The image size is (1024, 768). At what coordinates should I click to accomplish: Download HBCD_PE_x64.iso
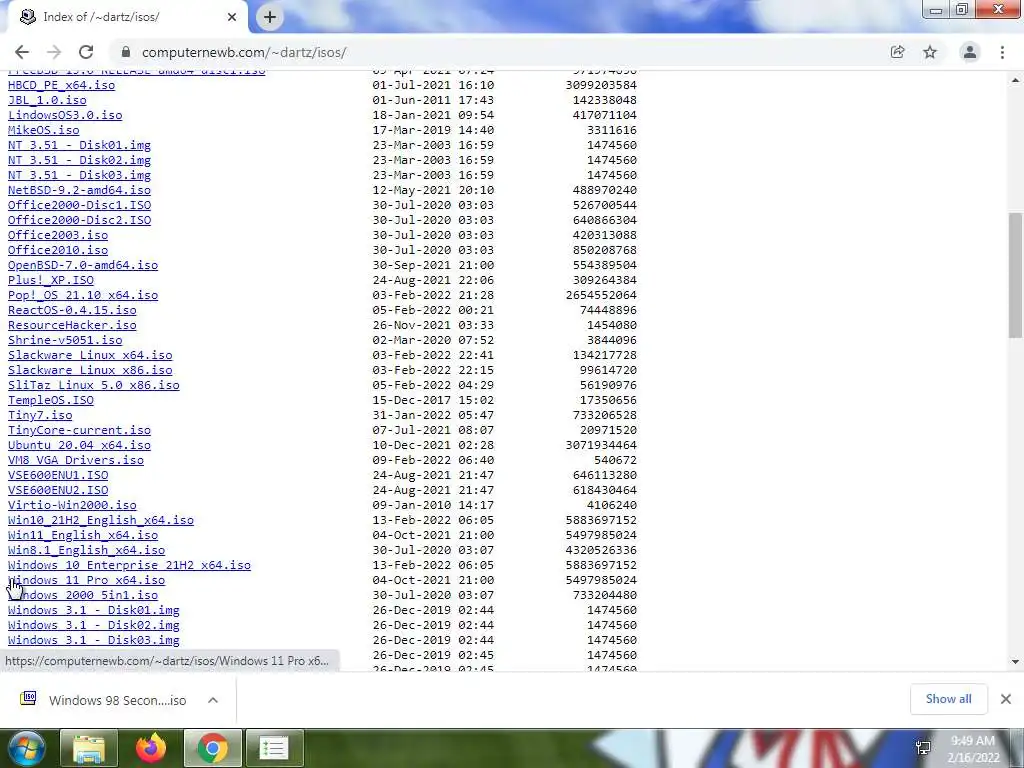click(x=61, y=85)
